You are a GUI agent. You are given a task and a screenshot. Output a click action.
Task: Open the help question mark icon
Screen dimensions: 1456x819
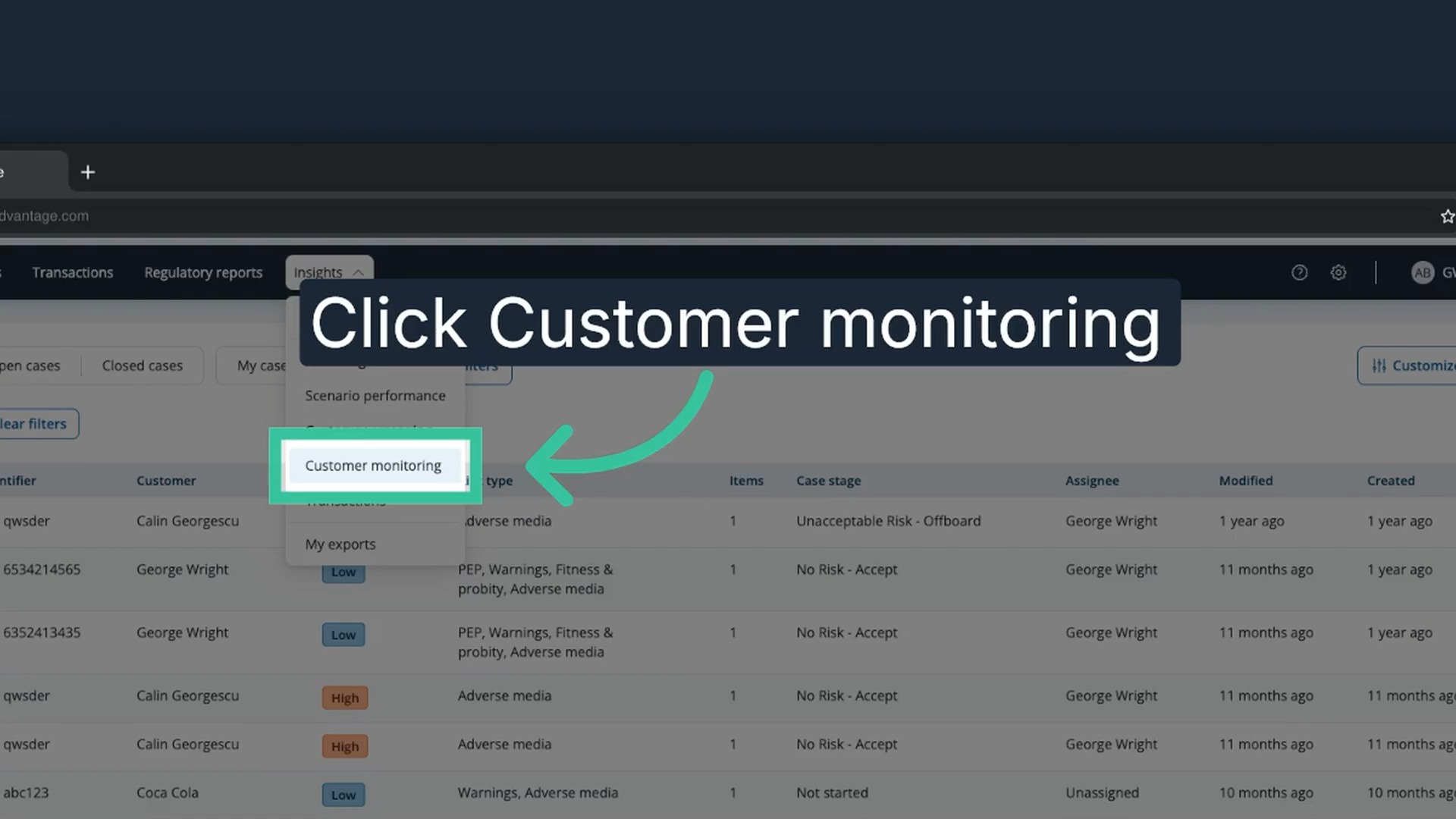[x=1299, y=272]
